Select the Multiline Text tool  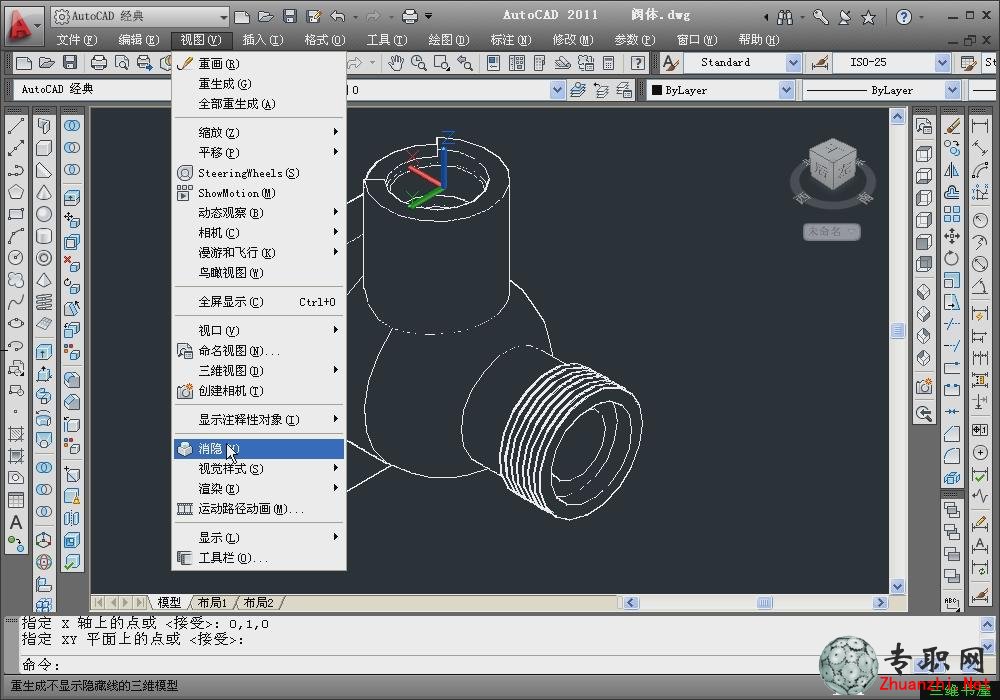click(x=16, y=523)
